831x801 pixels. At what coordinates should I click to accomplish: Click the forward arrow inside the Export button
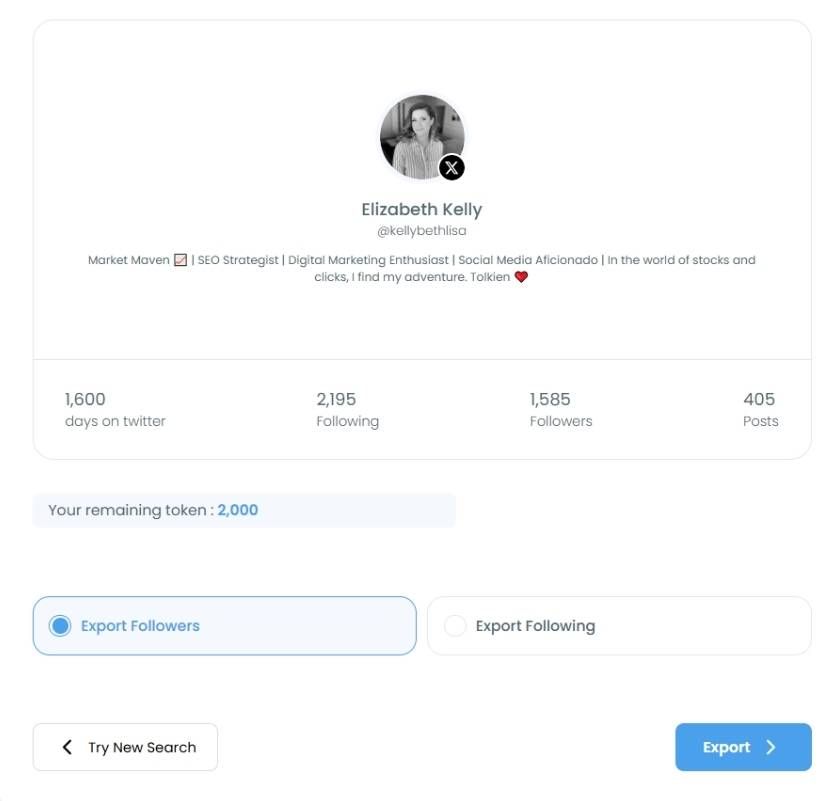pos(770,747)
